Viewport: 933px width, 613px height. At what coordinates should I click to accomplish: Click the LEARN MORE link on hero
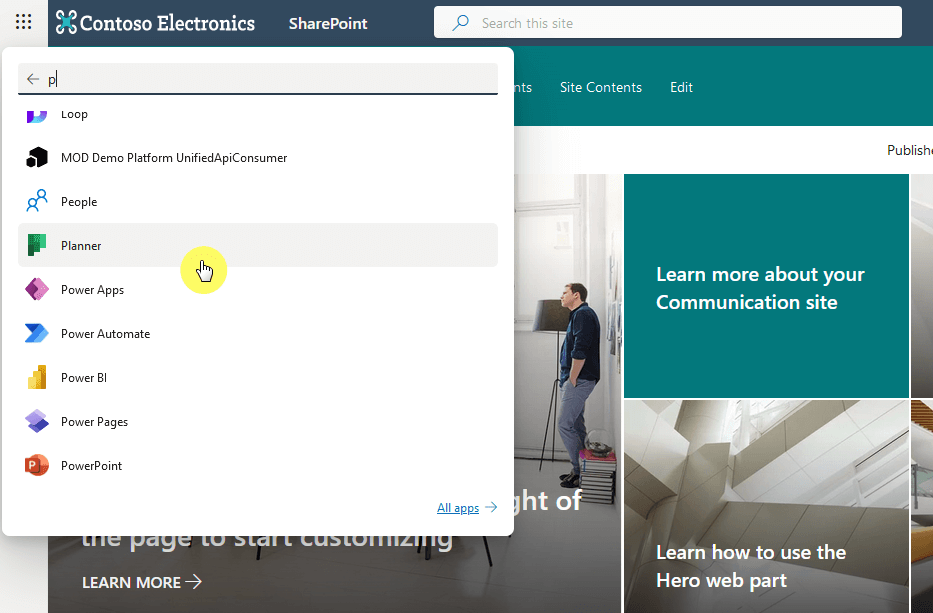pyautogui.click(x=142, y=582)
